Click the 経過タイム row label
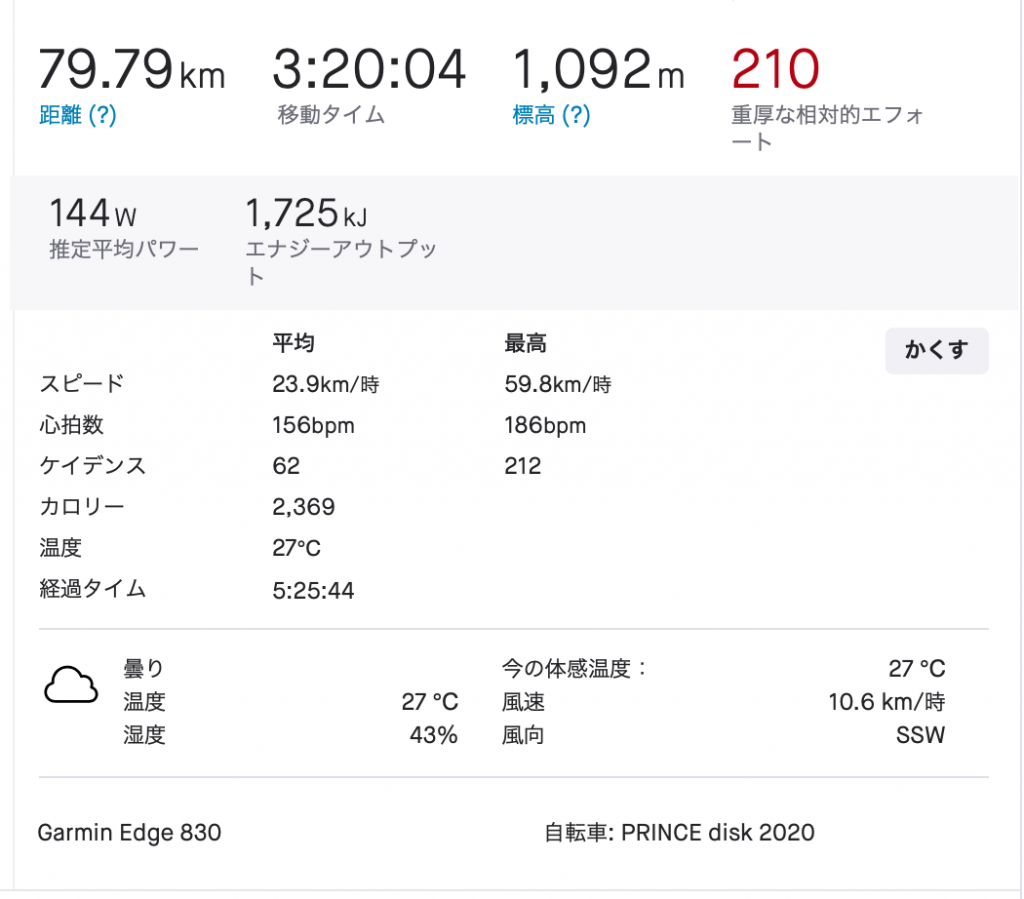The width and height of the screenshot is (1024, 899). [93, 589]
